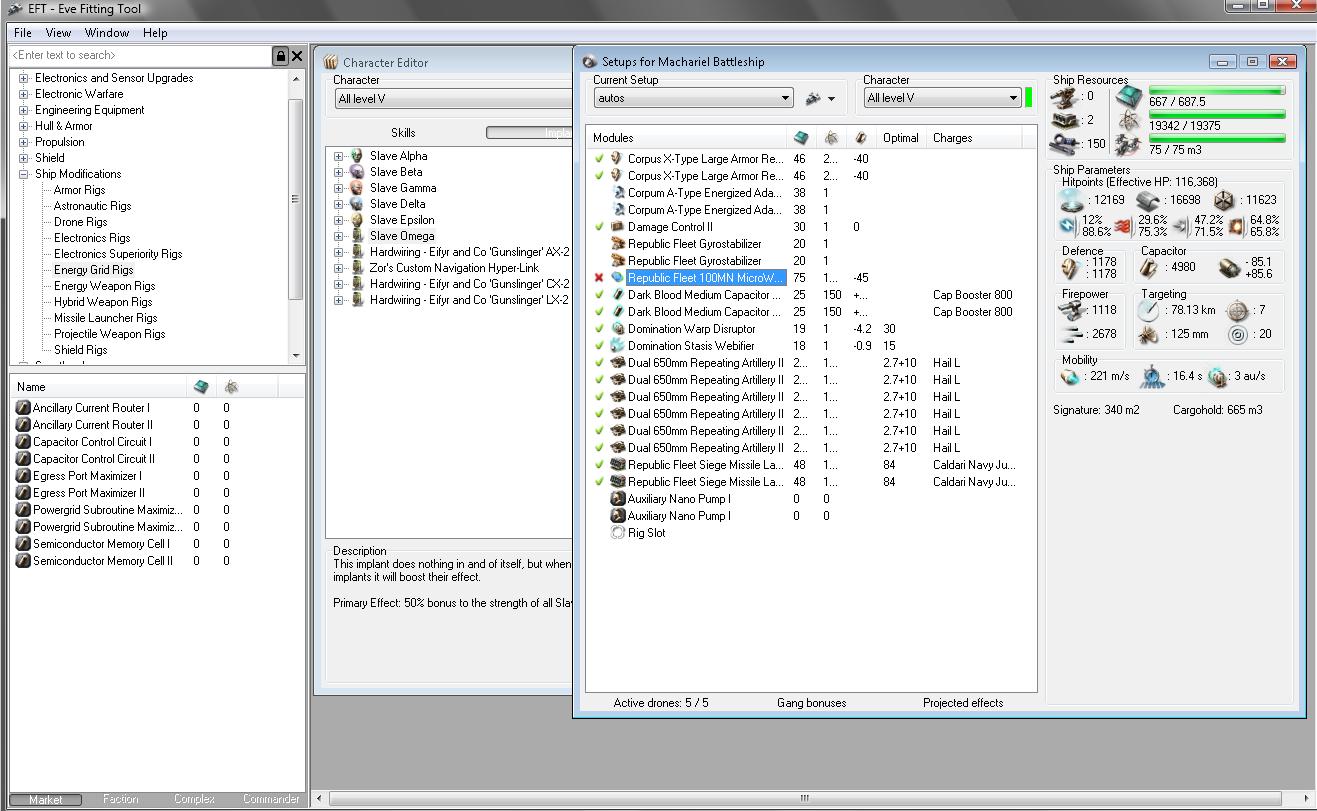The image size is (1317, 811).
Task: Click the Egress Port Maximizer I icon
Action: click(x=23, y=476)
